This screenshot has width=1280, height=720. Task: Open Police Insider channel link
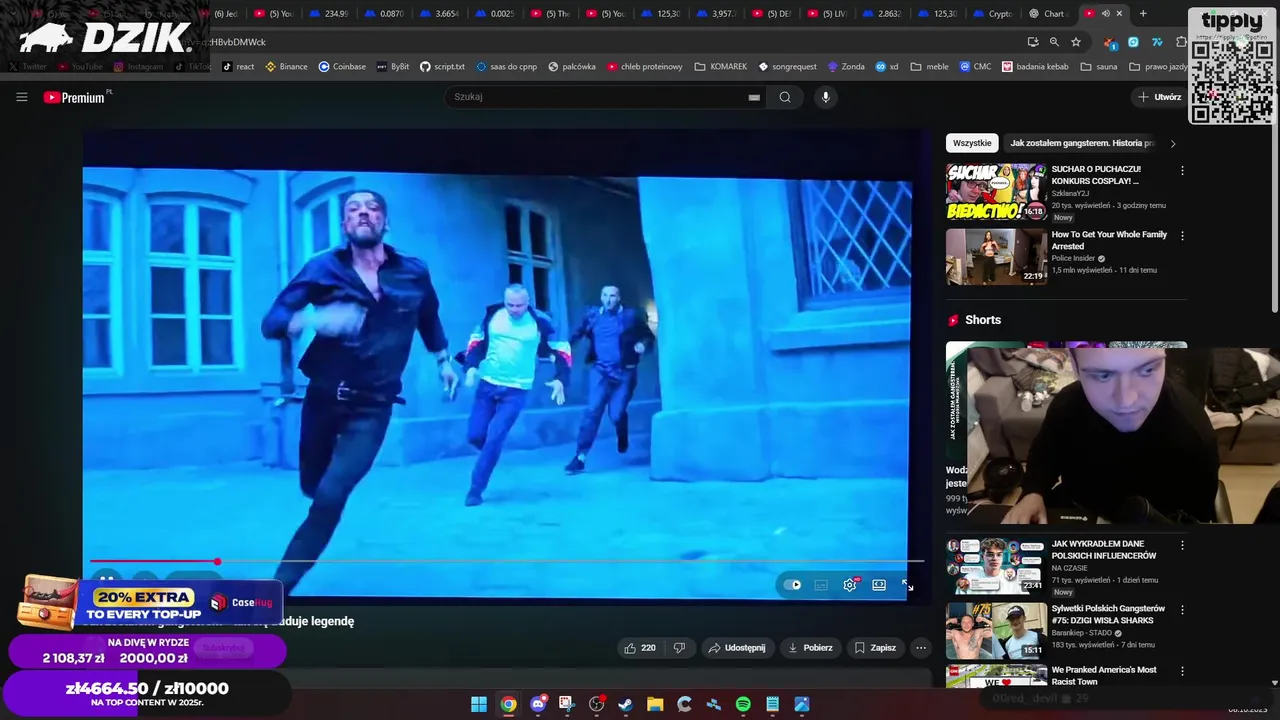(x=1073, y=259)
